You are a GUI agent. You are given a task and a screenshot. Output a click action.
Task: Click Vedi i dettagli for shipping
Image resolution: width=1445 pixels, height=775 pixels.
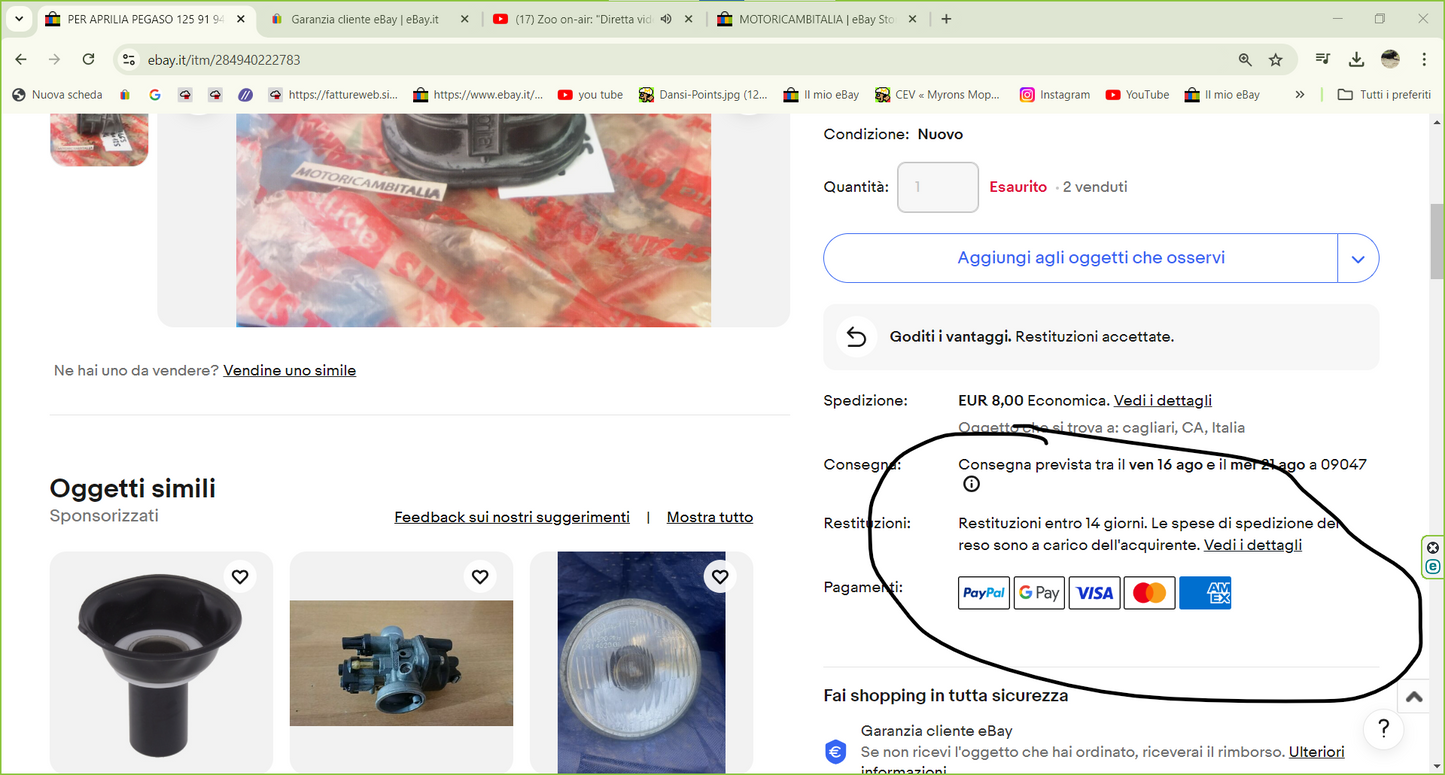click(1162, 400)
